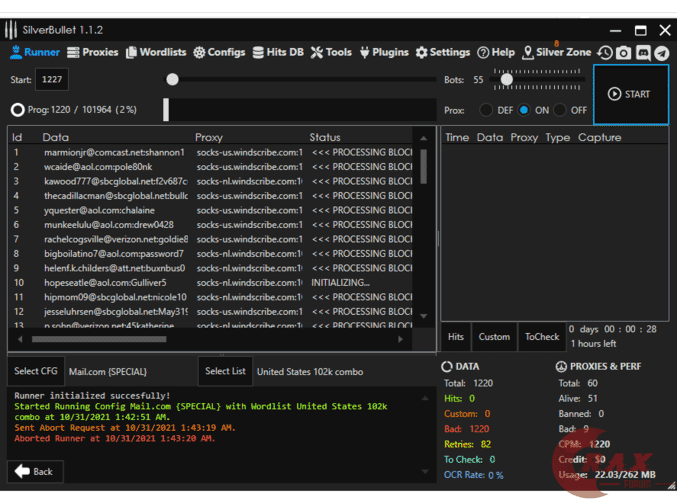
Task: Select the ON proxy radio option
Action: point(524,110)
